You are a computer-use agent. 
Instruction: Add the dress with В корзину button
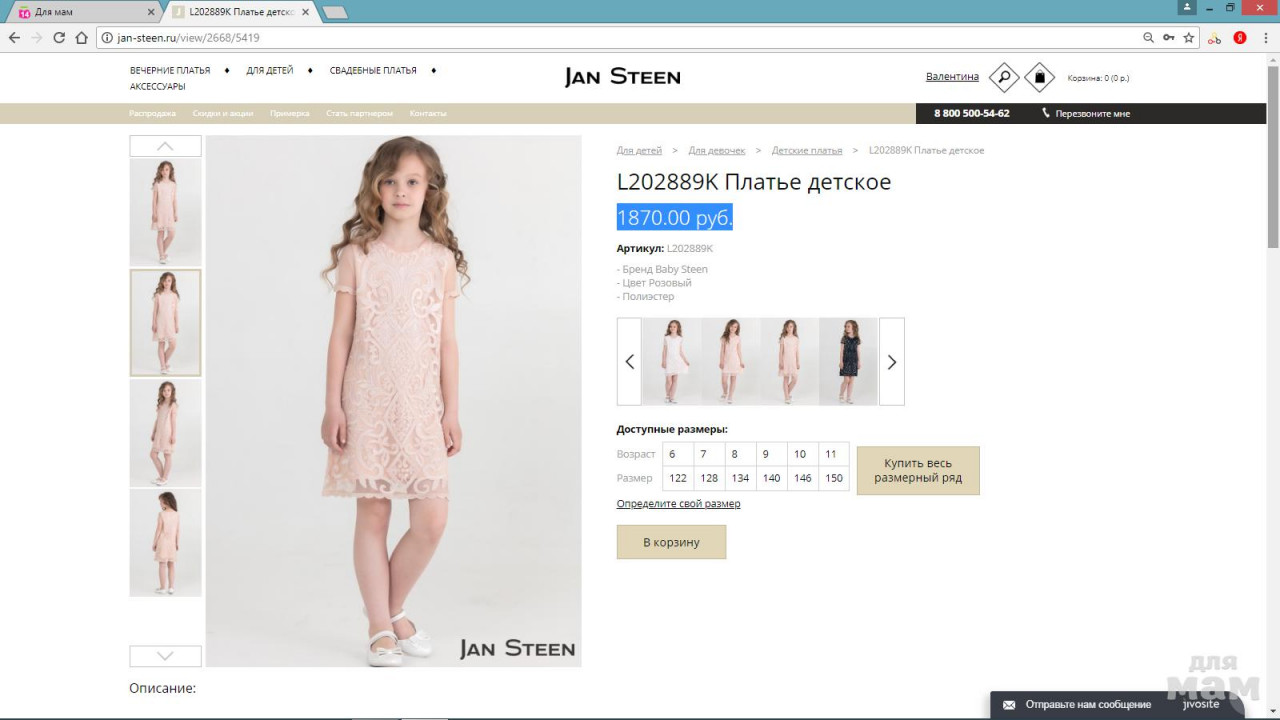pos(671,542)
